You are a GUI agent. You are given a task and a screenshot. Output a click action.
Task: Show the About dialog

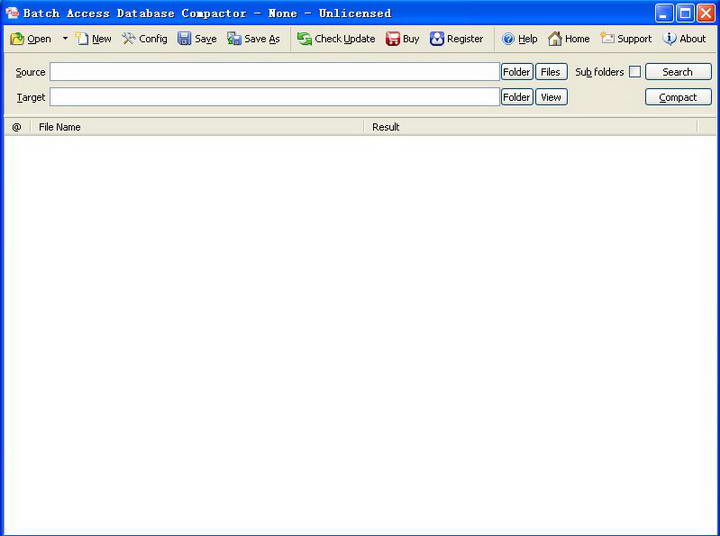pos(684,39)
